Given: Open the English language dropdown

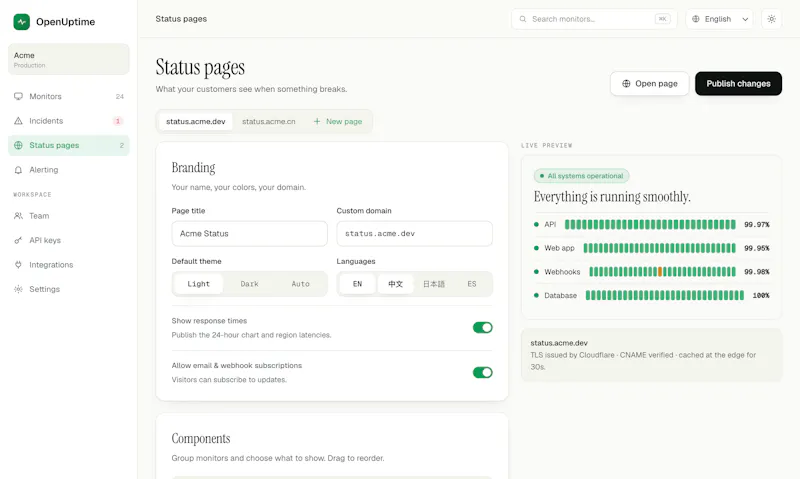Looking at the screenshot, I should (719, 19).
